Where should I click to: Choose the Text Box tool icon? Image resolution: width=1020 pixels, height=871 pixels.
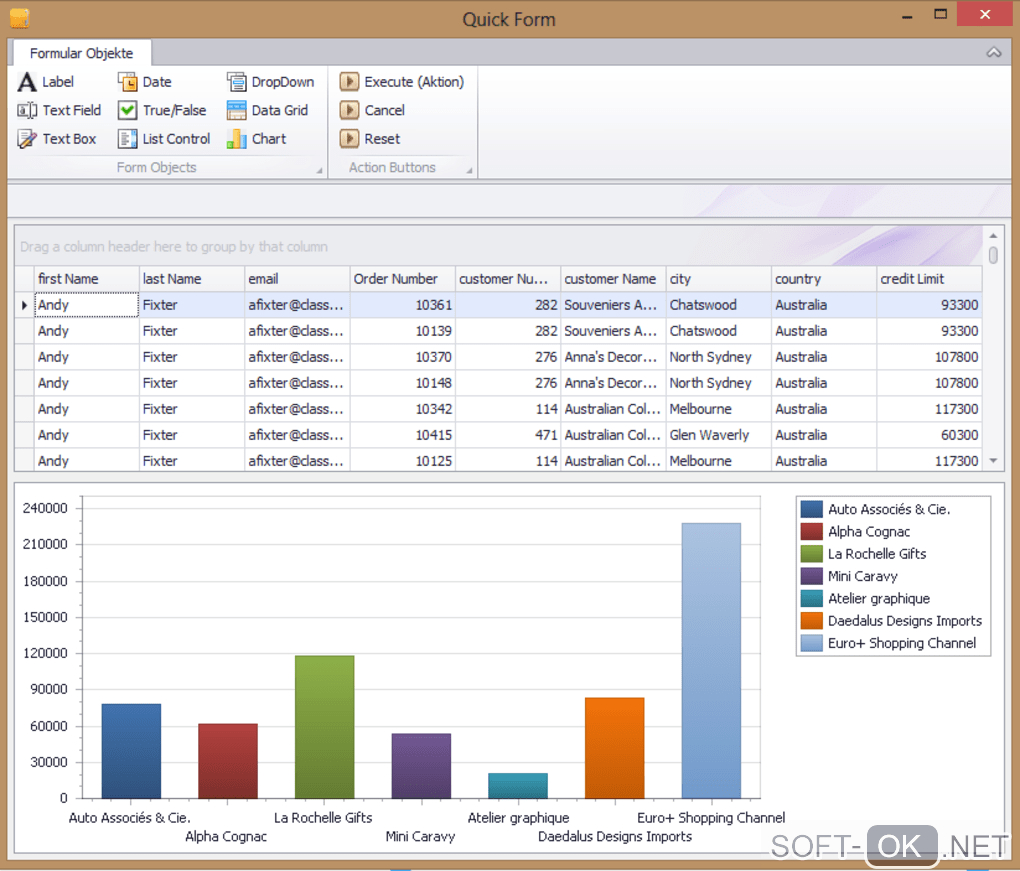(27, 139)
